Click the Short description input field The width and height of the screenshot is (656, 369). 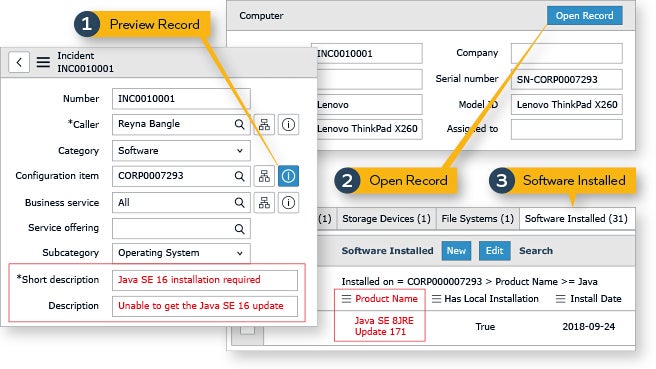pyautogui.click(x=205, y=280)
